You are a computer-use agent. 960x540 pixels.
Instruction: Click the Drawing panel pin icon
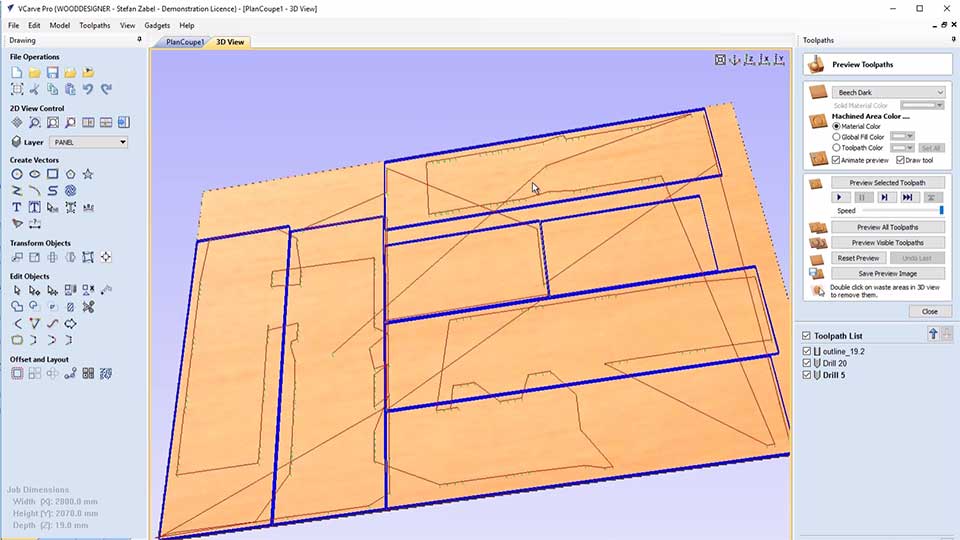pyautogui.click(x=140, y=40)
